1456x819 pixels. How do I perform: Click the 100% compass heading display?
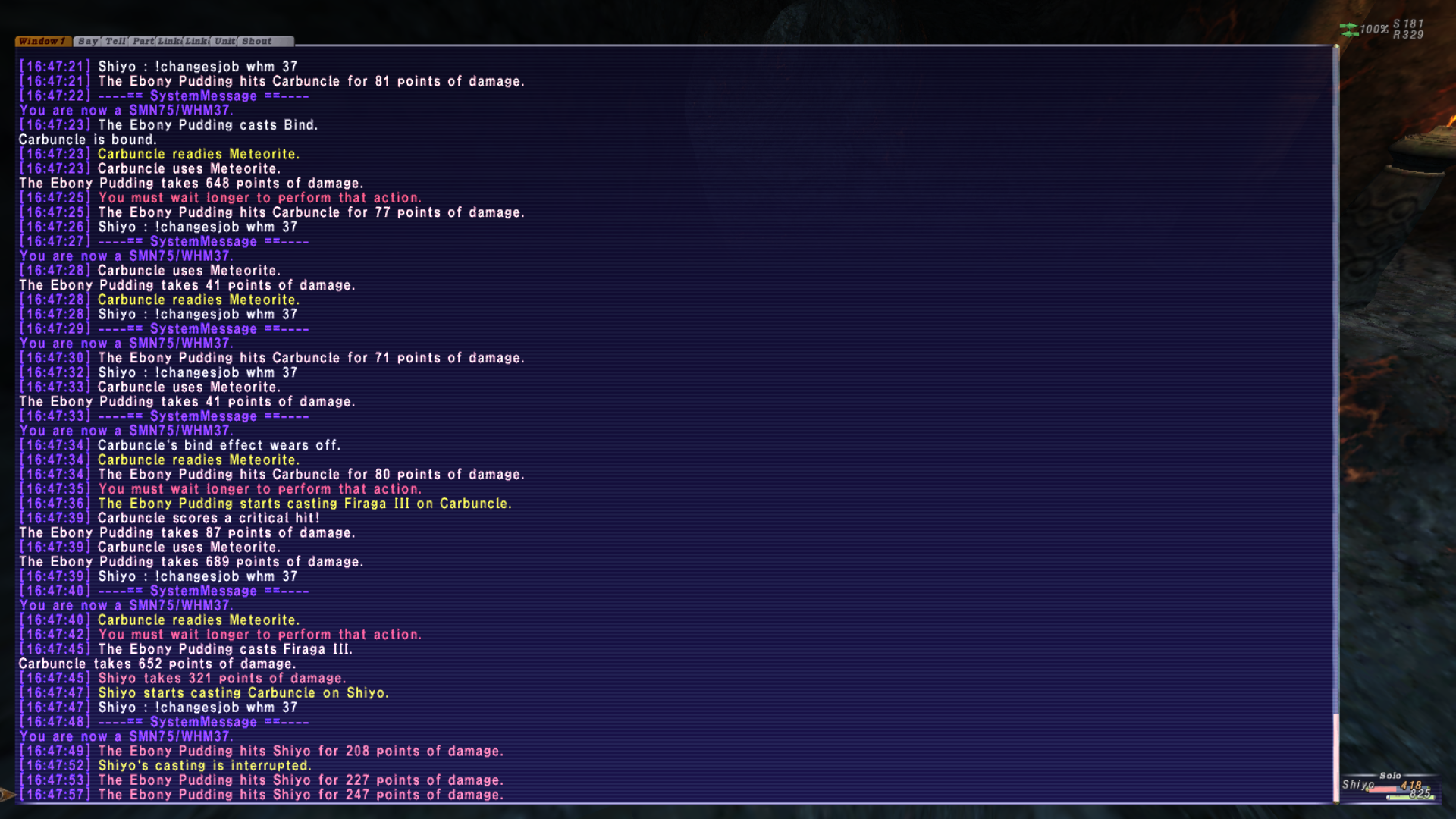tap(1374, 30)
